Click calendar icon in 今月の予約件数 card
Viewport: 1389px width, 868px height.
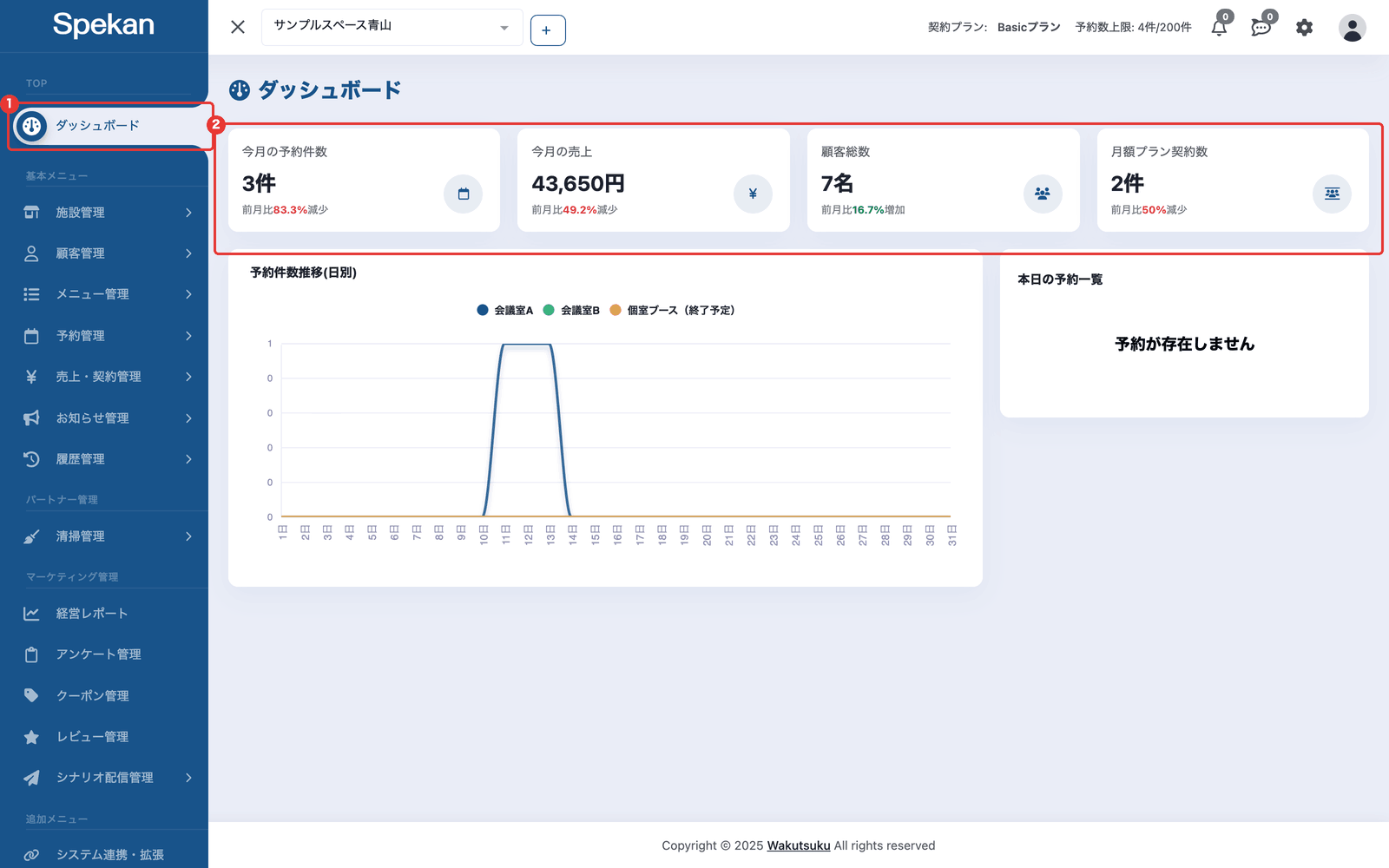coord(463,194)
